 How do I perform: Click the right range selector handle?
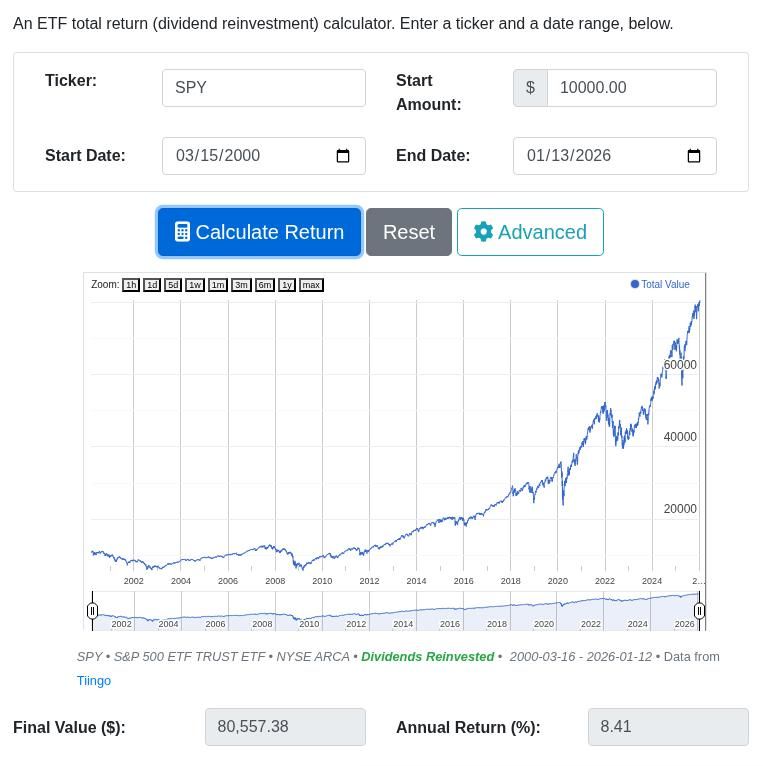(x=700, y=611)
